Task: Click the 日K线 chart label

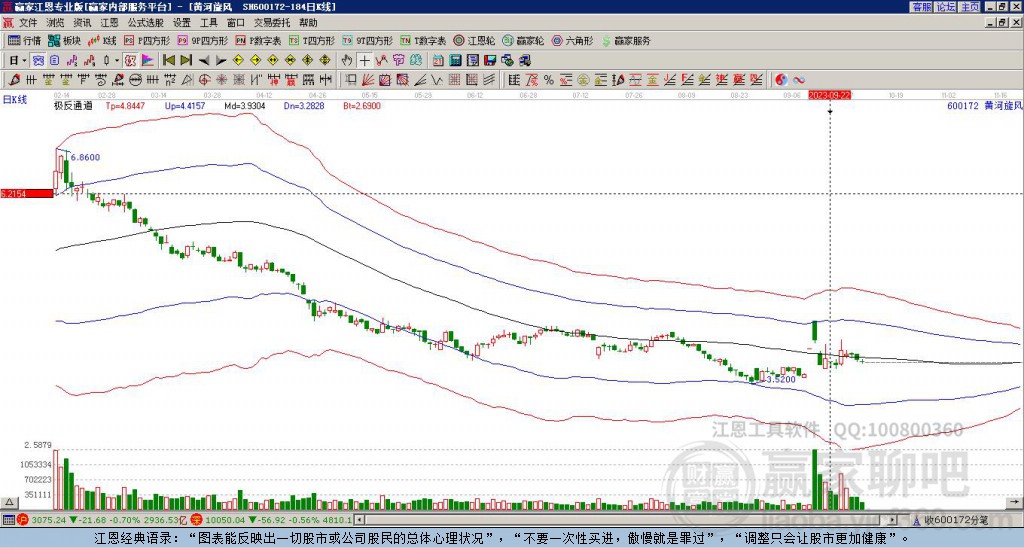Action: tap(15, 99)
